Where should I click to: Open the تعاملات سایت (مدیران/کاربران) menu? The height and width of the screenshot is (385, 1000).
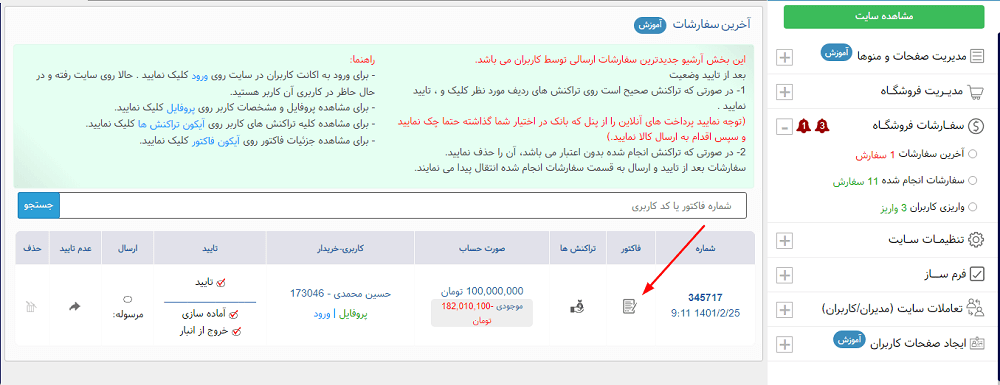892,309
